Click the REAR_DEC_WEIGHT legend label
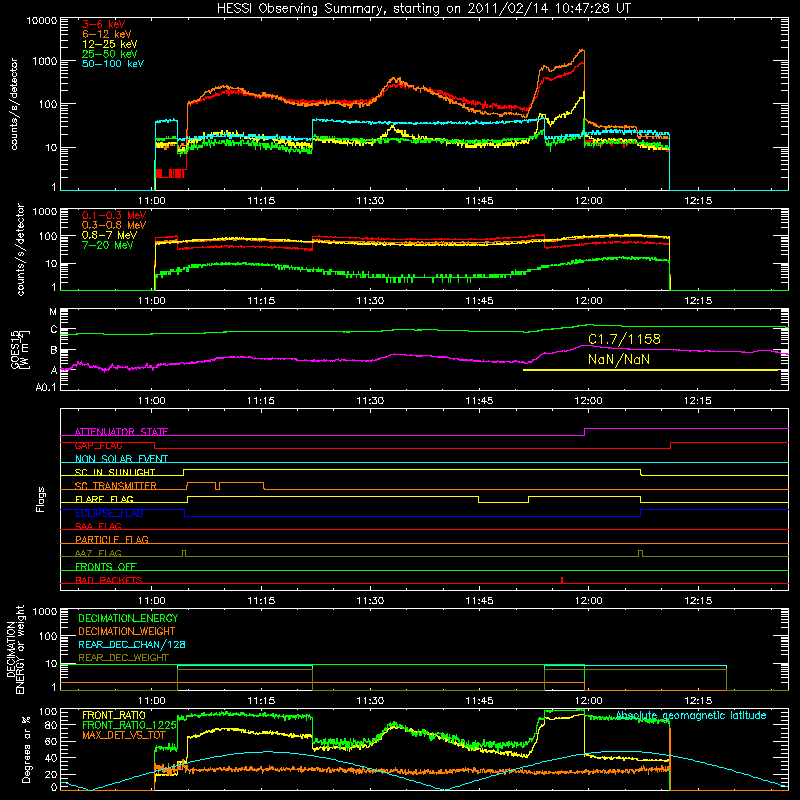The image size is (800, 800). 123,658
